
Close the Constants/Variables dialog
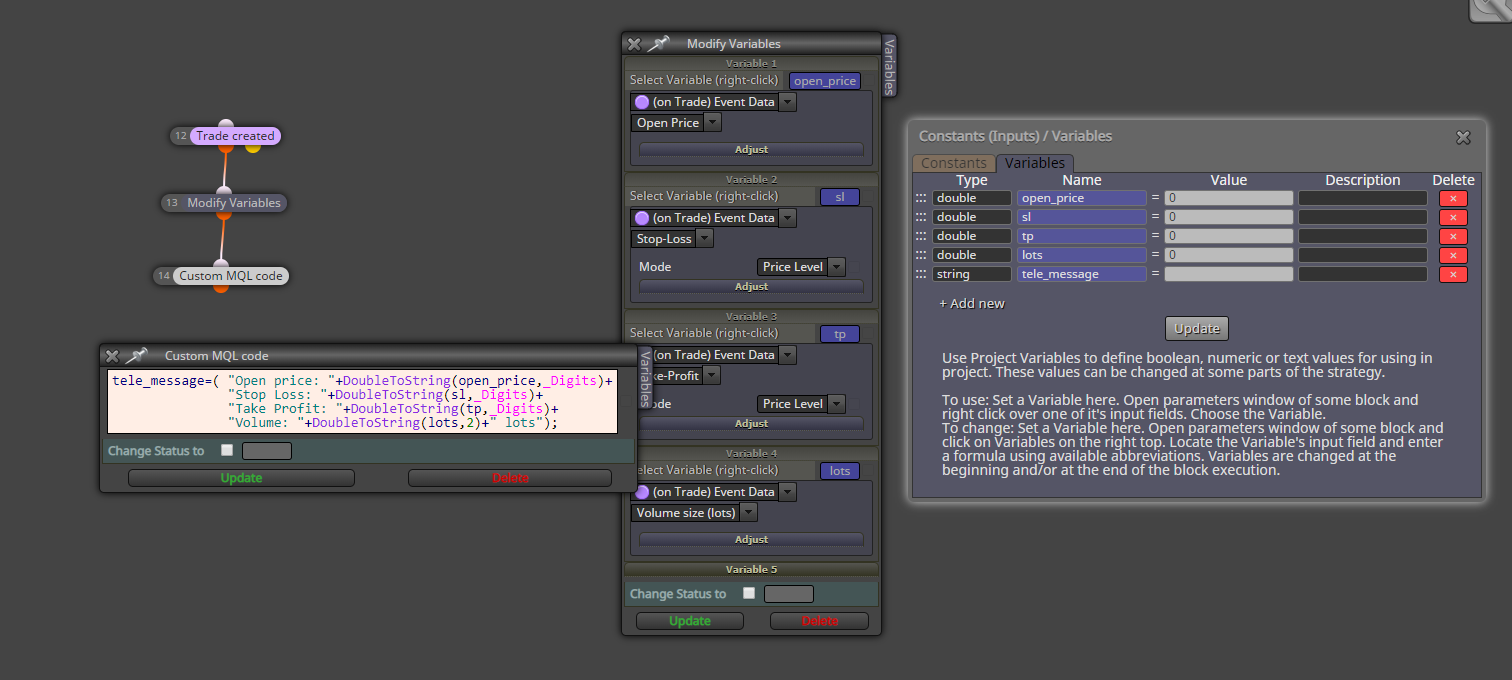pos(1463,137)
